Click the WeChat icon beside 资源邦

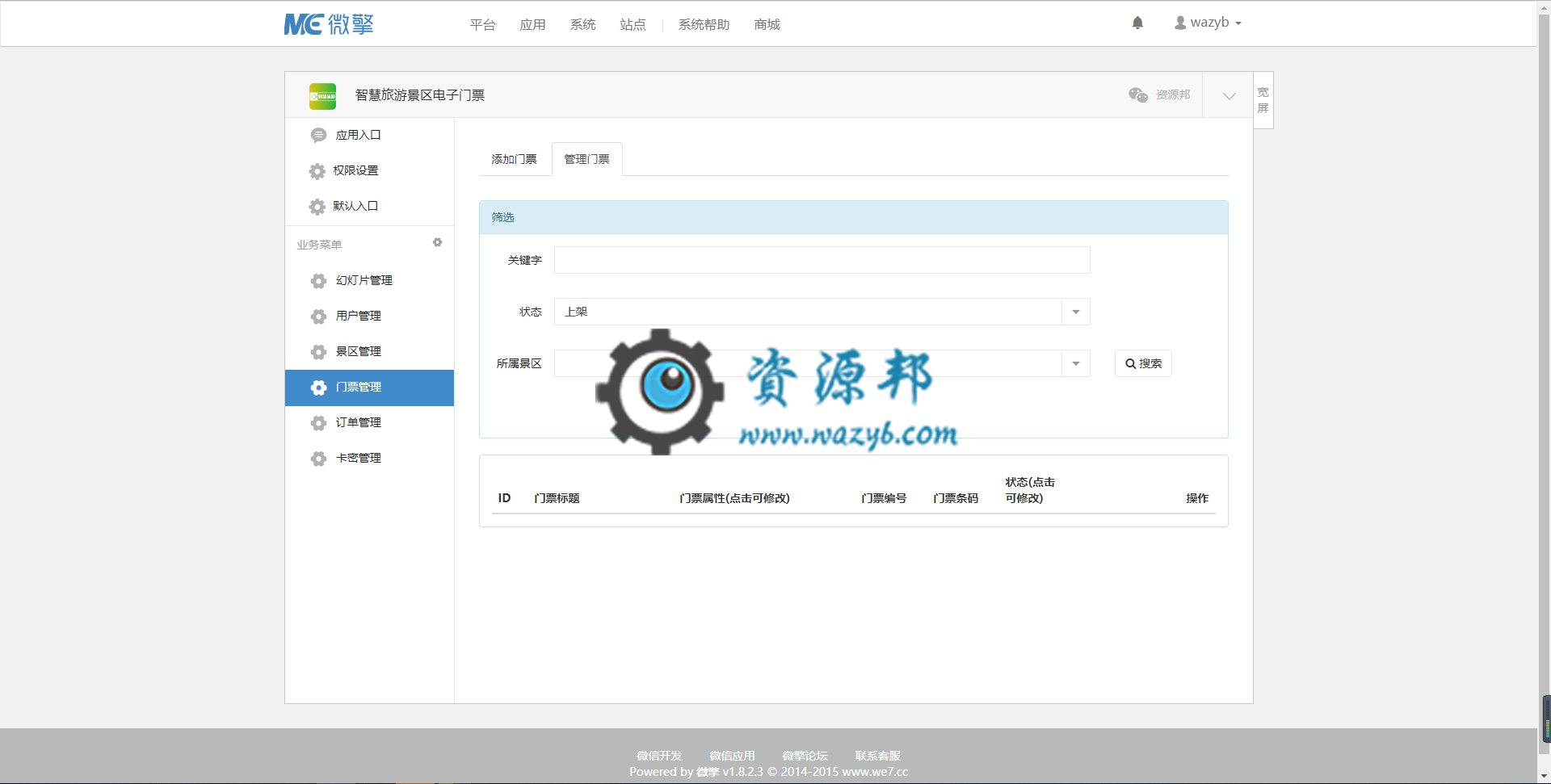[x=1138, y=94]
